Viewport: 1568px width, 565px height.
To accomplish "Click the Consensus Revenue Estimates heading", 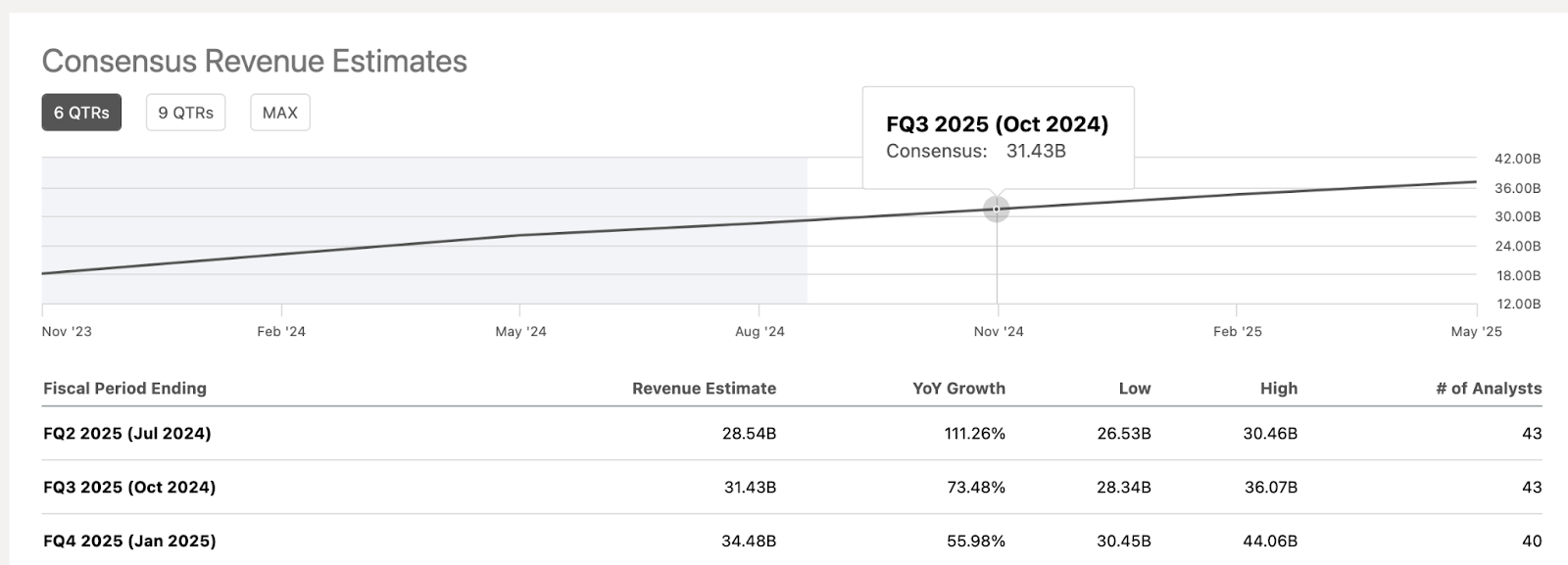I will [x=255, y=62].
